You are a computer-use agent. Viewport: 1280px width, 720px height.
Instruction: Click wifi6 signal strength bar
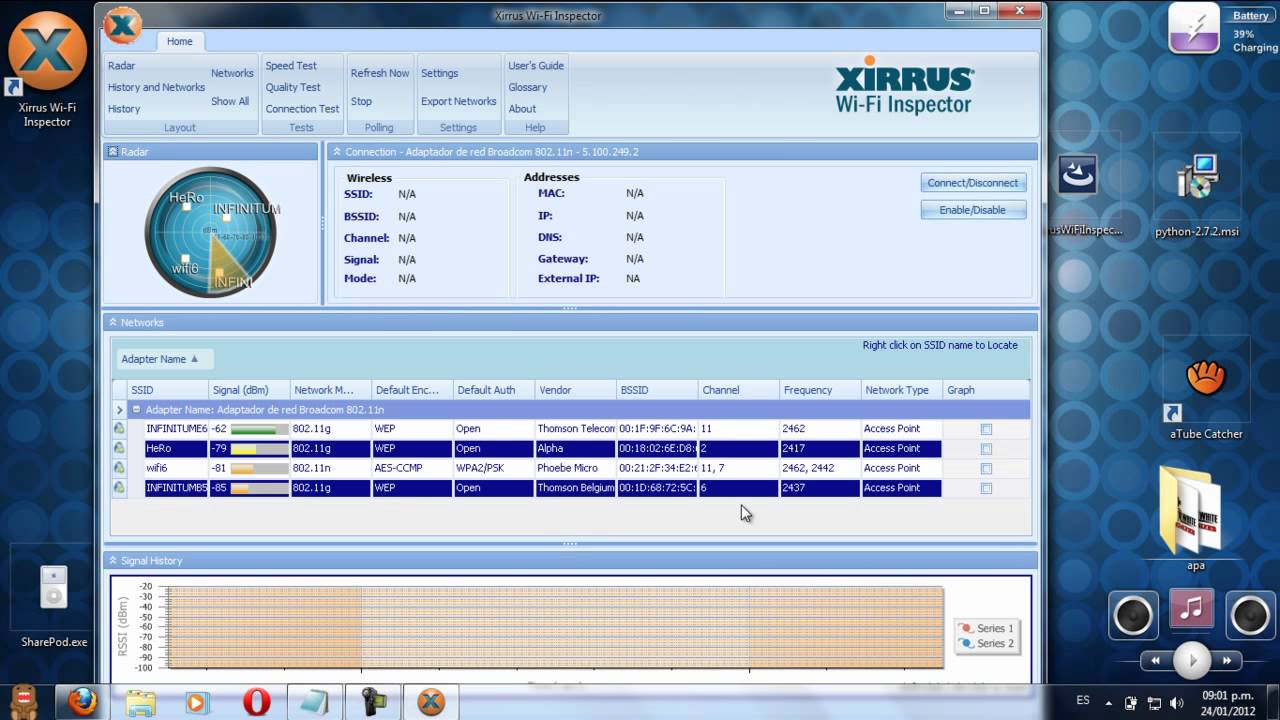[259, 468]
